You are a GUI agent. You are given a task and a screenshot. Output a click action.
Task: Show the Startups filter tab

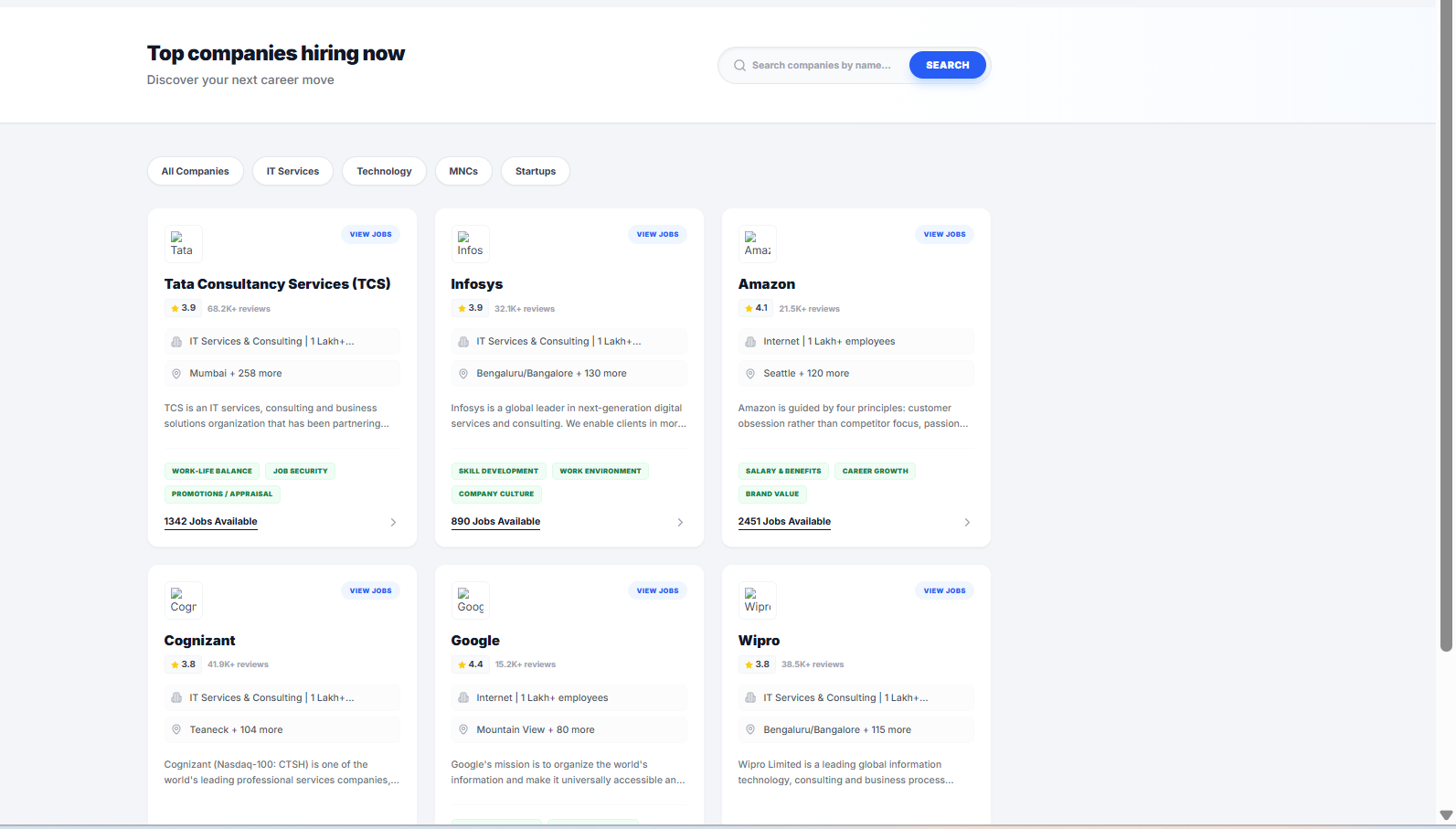pos(536,172)
